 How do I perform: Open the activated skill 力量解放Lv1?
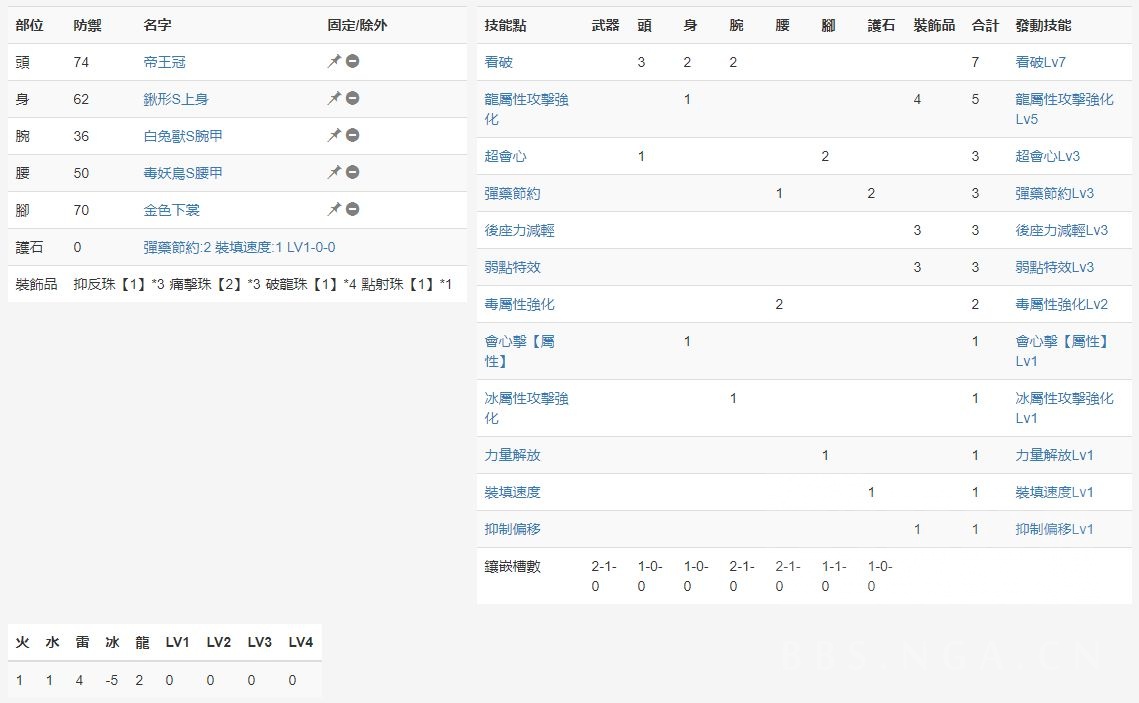click(1054, 455)
